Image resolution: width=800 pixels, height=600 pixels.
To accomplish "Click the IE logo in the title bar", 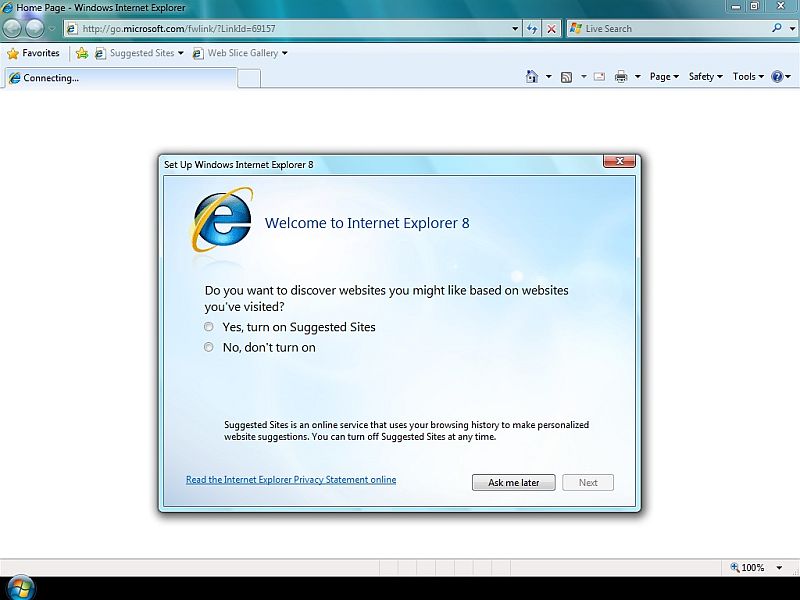I will (x=7, y=7).
